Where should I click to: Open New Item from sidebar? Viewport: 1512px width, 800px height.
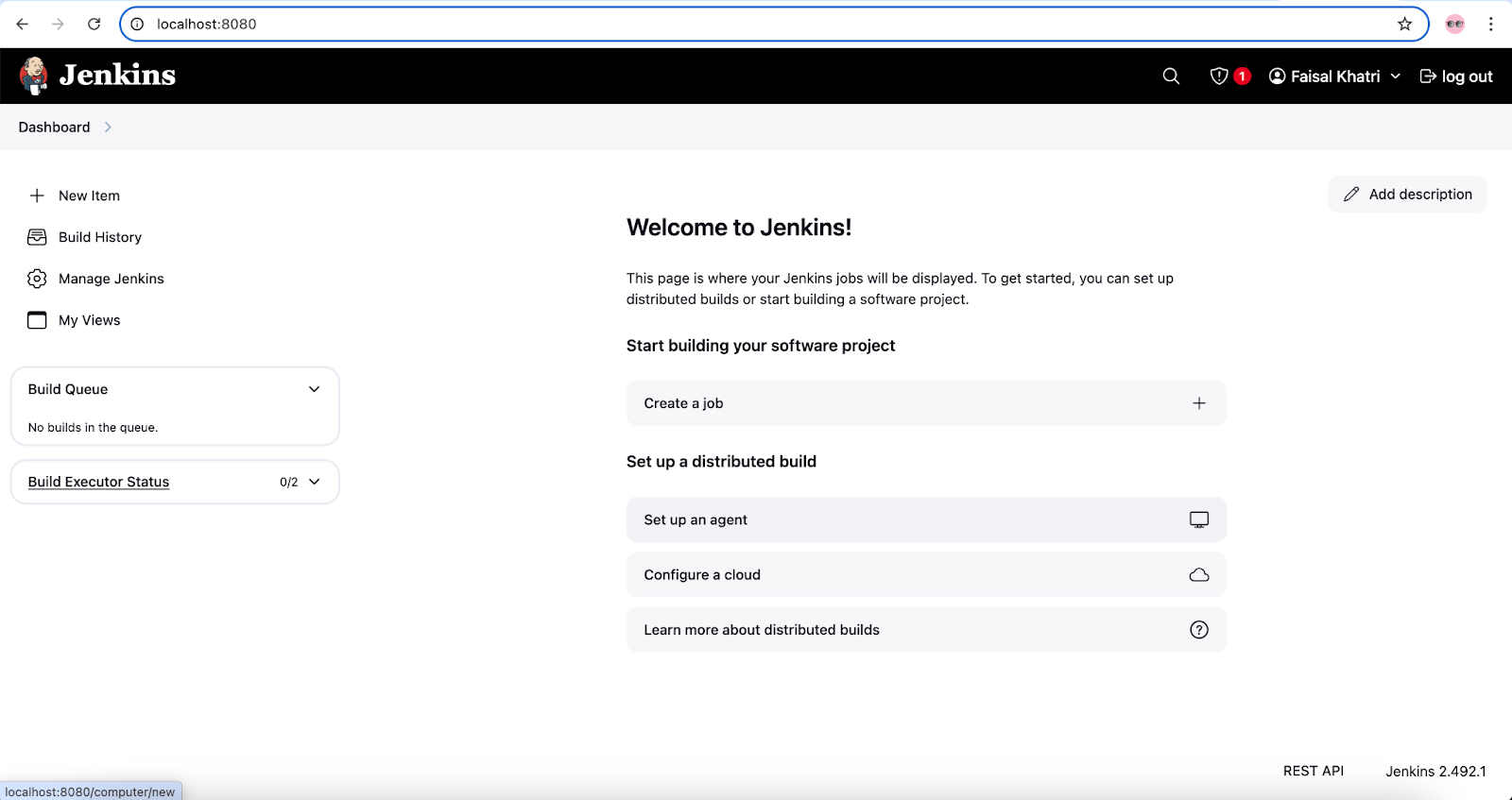coord(89,196)
